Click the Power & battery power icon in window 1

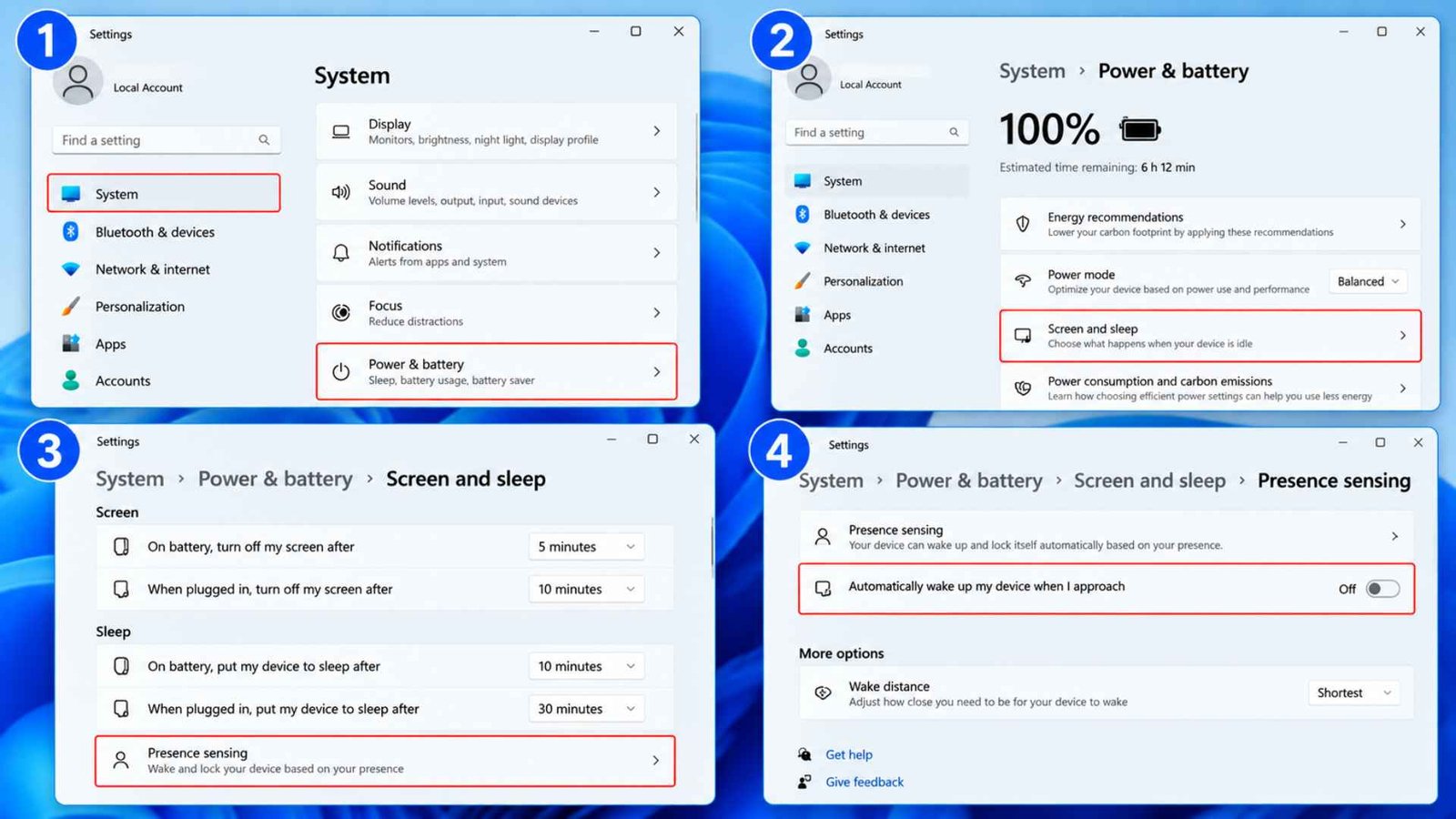point(341,371)
